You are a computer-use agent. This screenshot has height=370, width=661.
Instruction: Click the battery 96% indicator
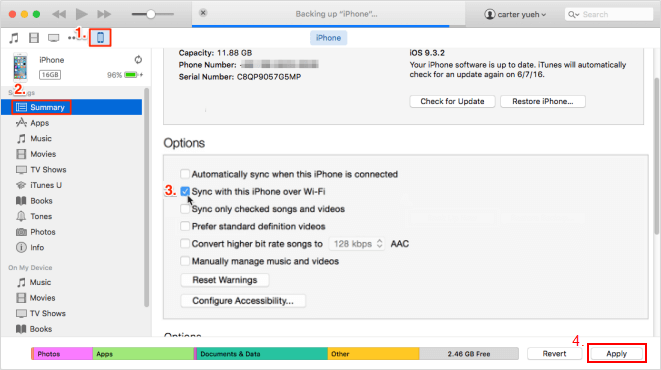(125, 75)
